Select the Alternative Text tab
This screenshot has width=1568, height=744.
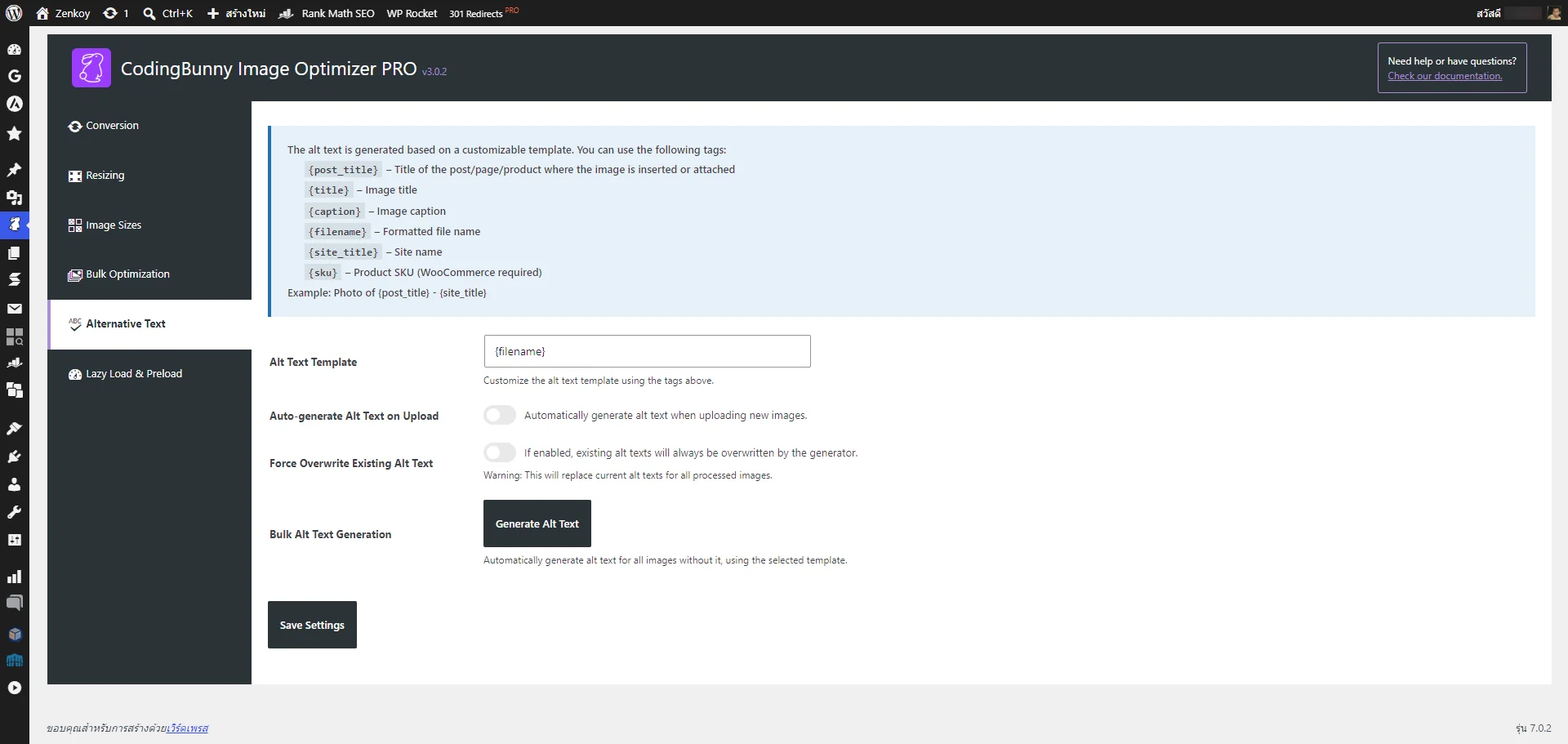pyautogui.click(x=149, y=324)
